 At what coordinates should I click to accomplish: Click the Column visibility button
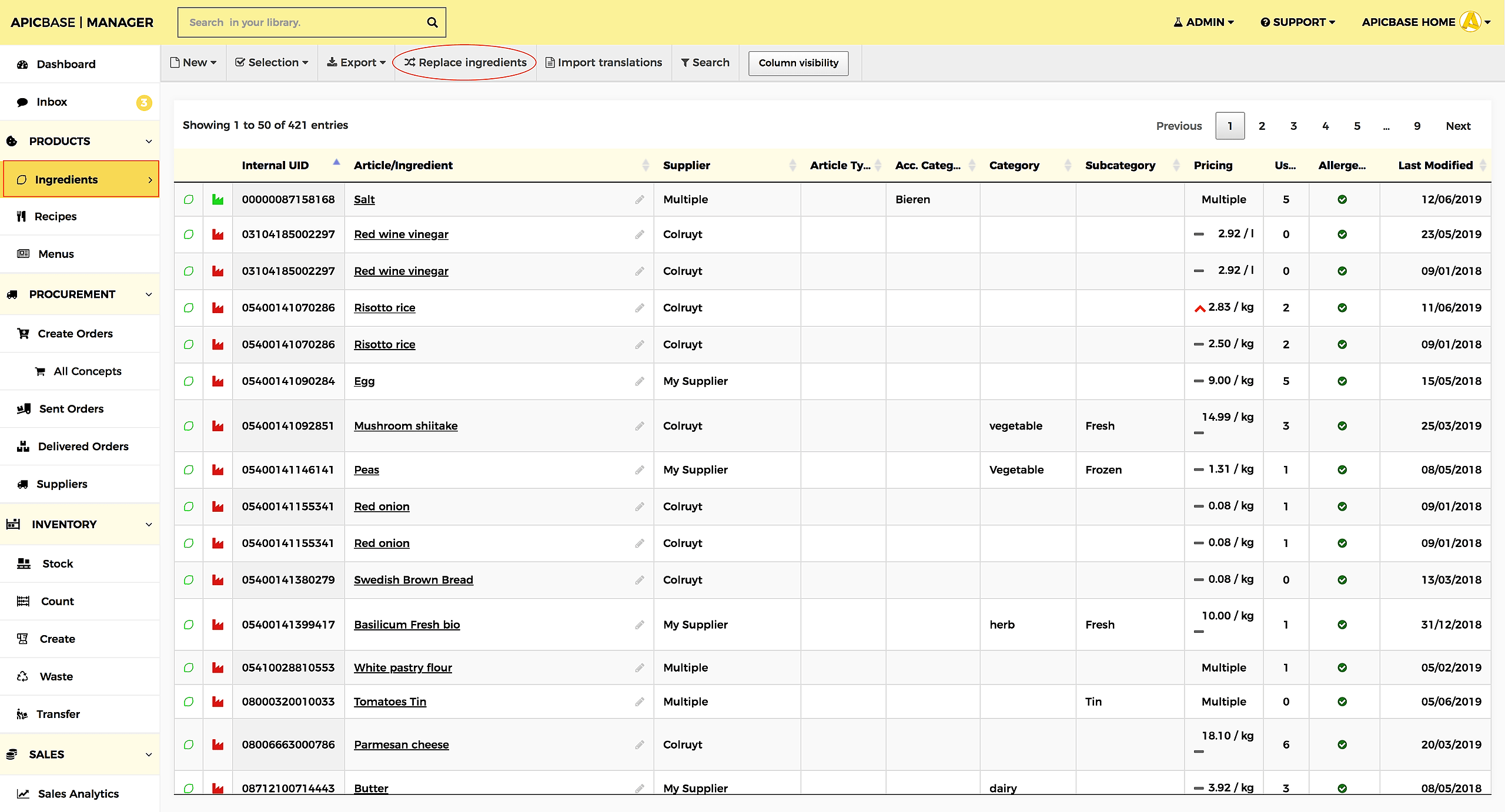[x=798, y=63]
